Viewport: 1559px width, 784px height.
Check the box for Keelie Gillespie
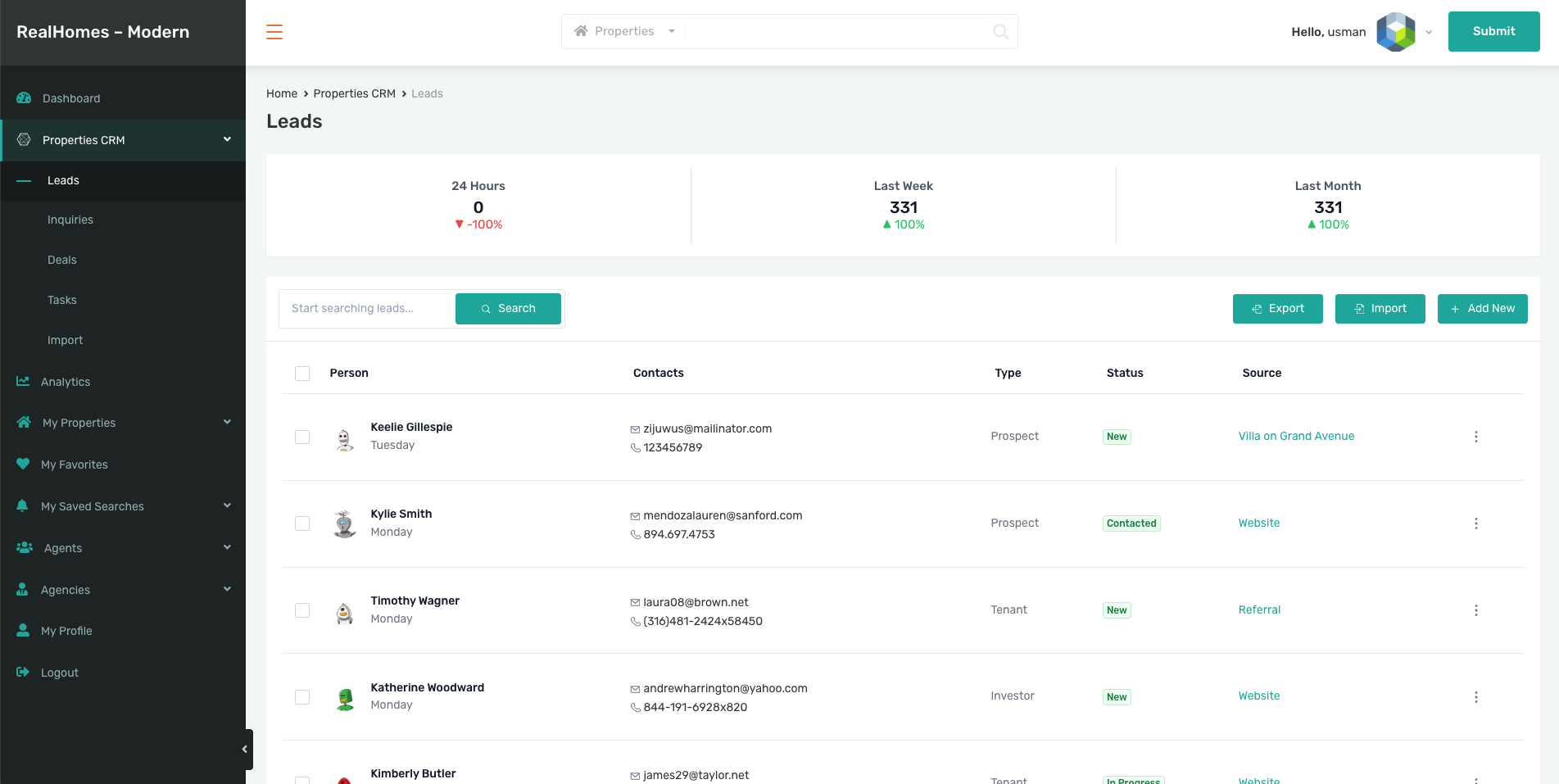302,437
